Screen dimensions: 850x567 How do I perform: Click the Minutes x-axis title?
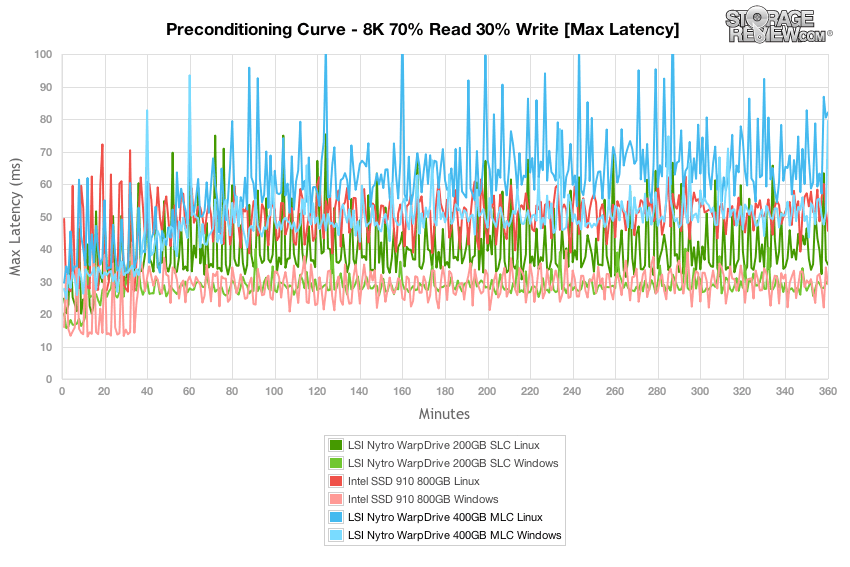point(444,414)
